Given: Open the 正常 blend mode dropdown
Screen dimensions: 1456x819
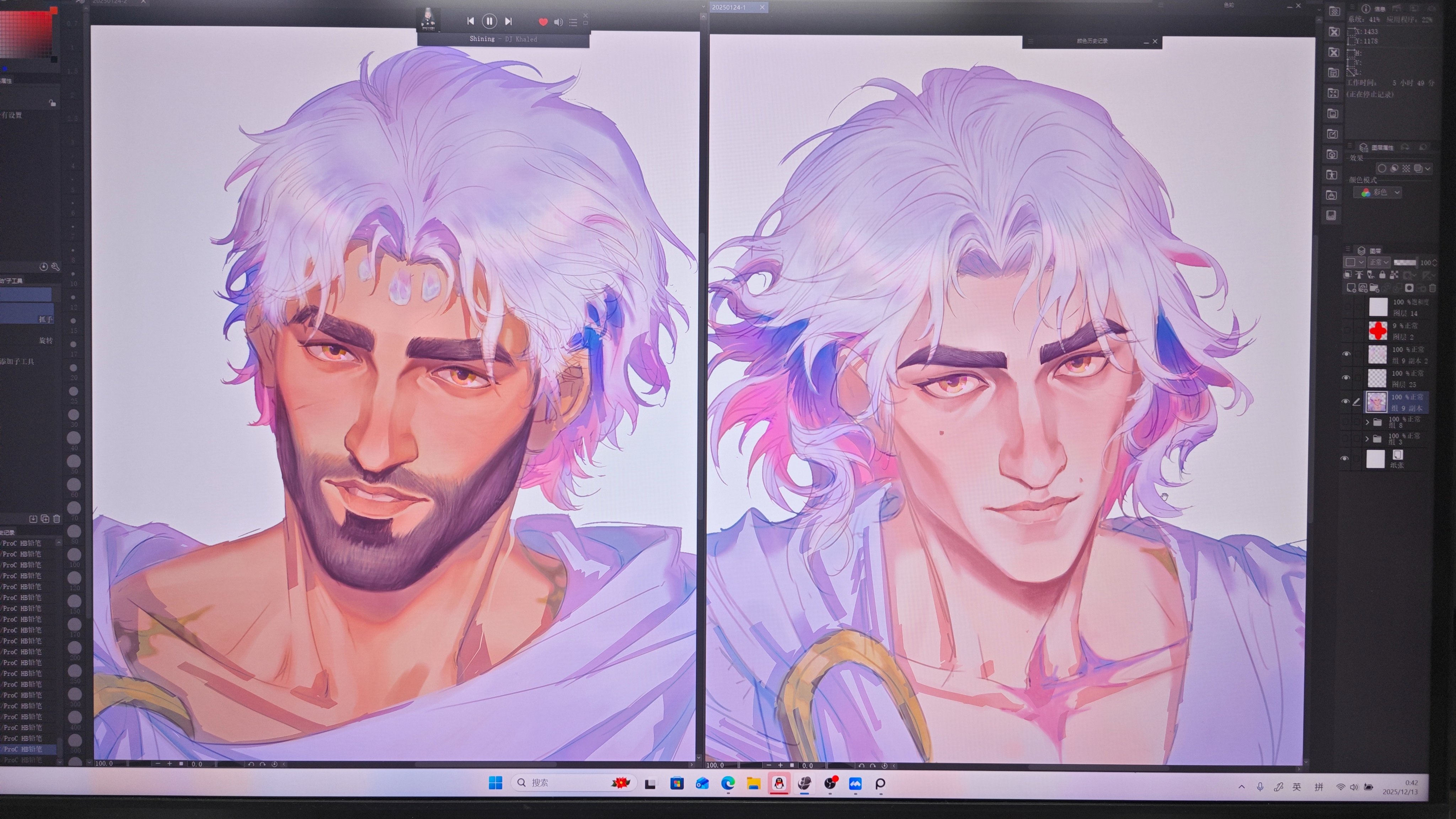Looking at the screenshot, I should [1379, 262].
